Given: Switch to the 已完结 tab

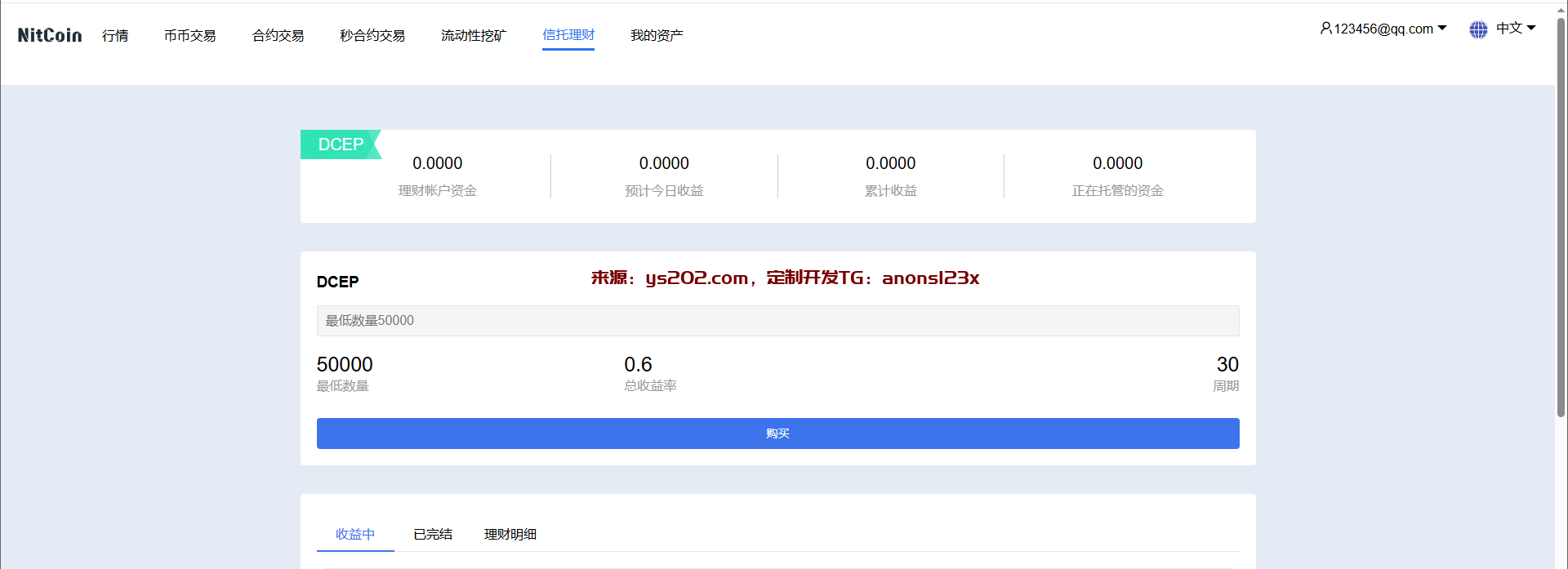Looking at the screenshot, I should tap(433, 534).
